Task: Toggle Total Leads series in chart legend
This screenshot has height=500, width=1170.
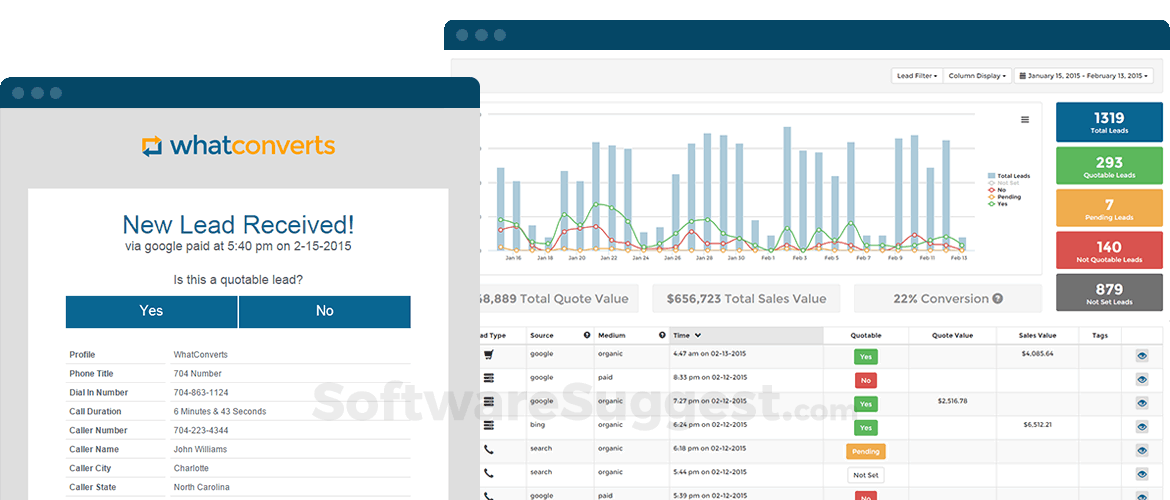Action: click(1009, 176)
